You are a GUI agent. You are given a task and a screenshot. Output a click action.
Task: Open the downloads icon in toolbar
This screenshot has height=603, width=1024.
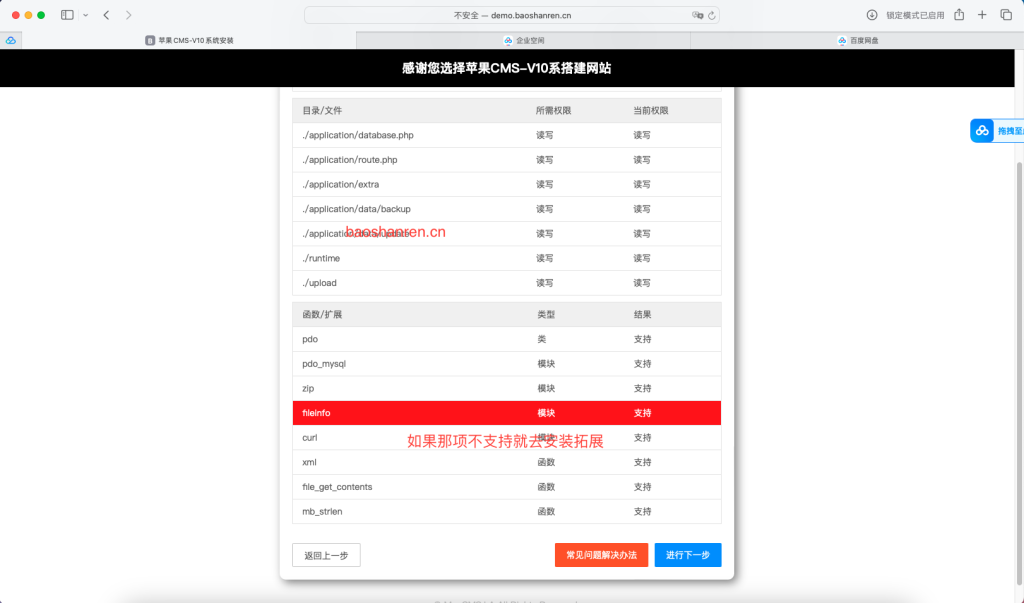(x=872, y=15)
